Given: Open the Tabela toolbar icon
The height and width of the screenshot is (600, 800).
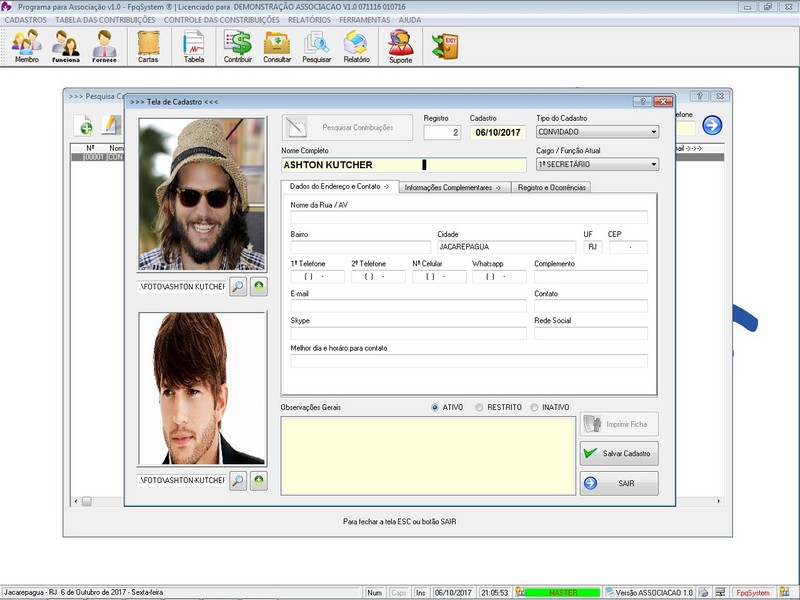Looking at the screenshot, I should point(194,46).
